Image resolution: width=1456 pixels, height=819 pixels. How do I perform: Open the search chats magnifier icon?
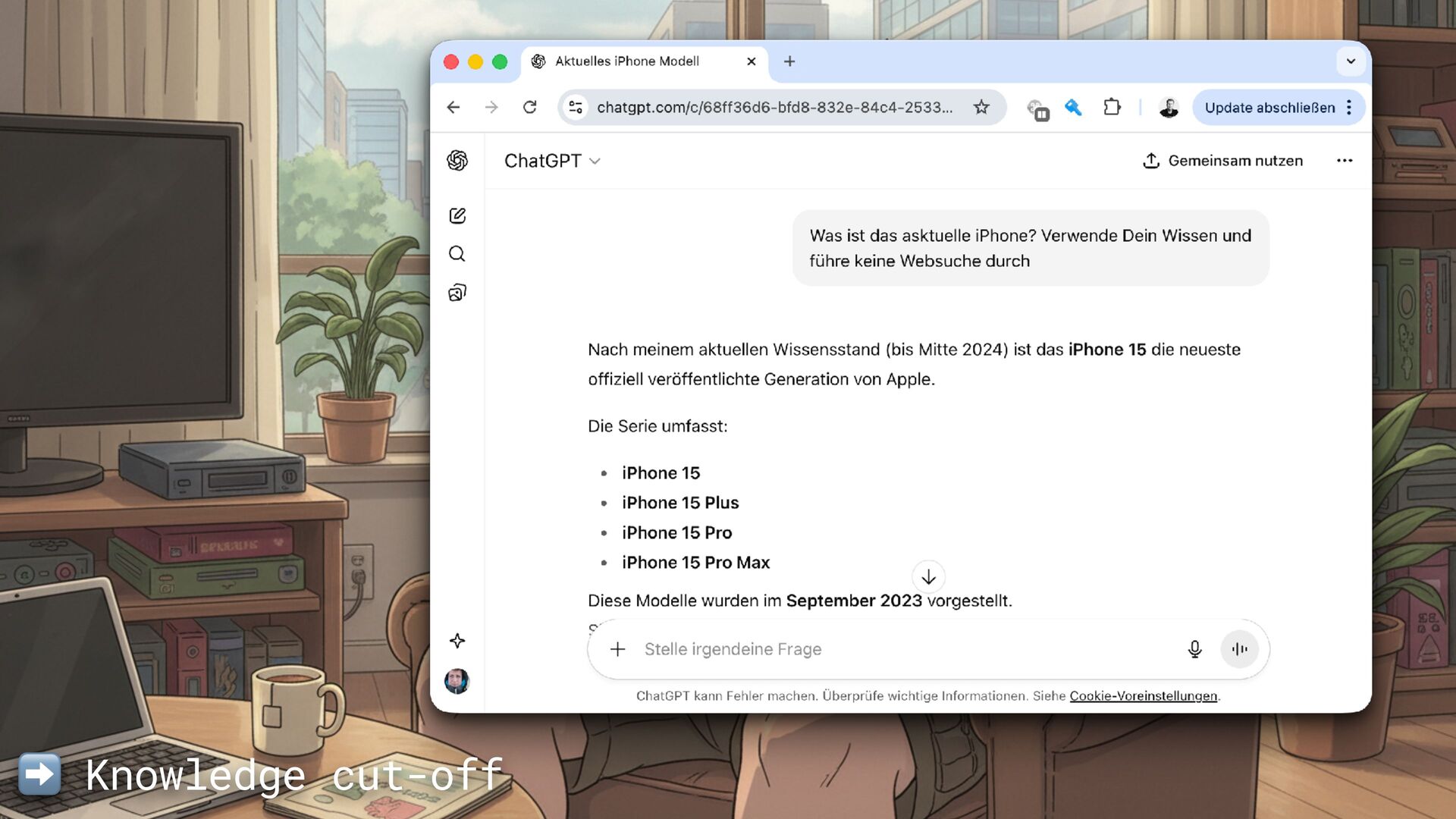(457, 254)
